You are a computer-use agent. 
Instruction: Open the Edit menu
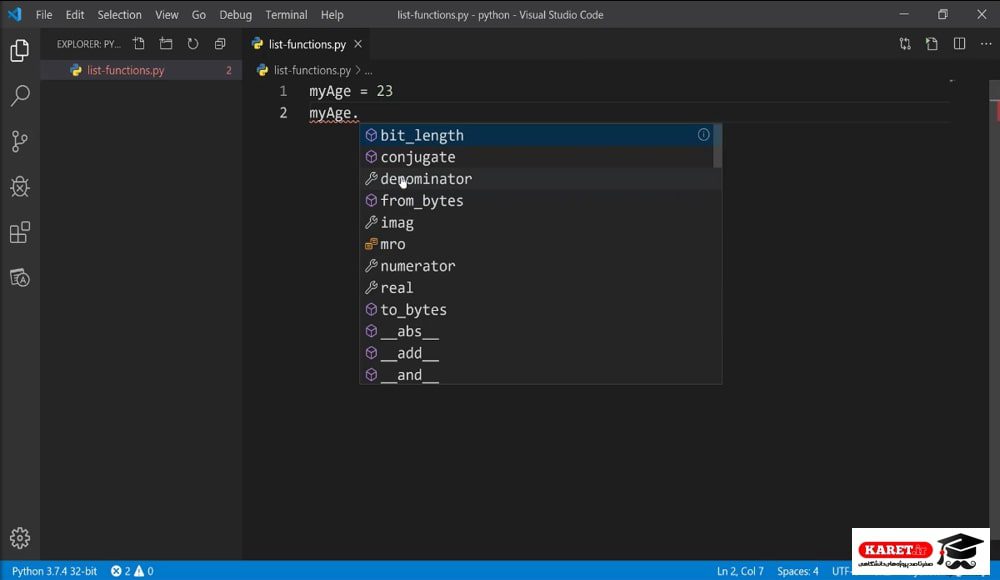click(x=75, y=15)
